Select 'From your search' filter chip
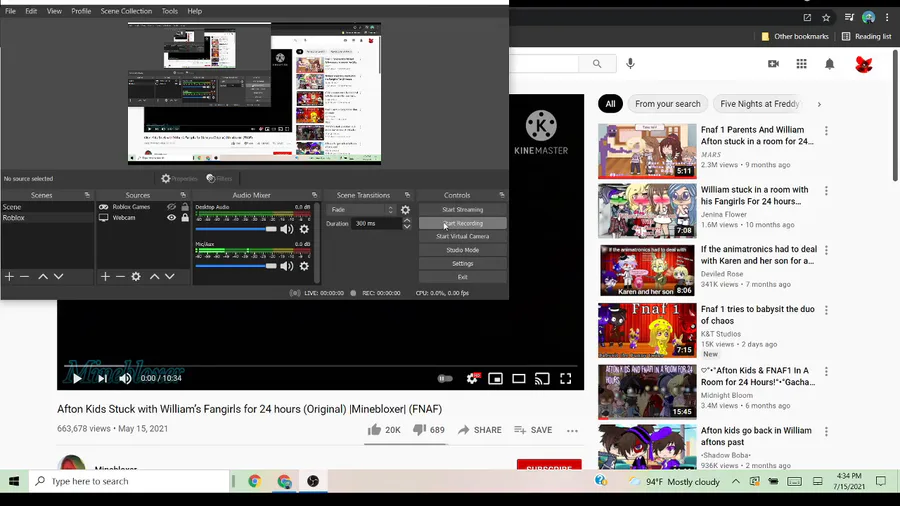The image size is (900, 506). pos(668,104)
